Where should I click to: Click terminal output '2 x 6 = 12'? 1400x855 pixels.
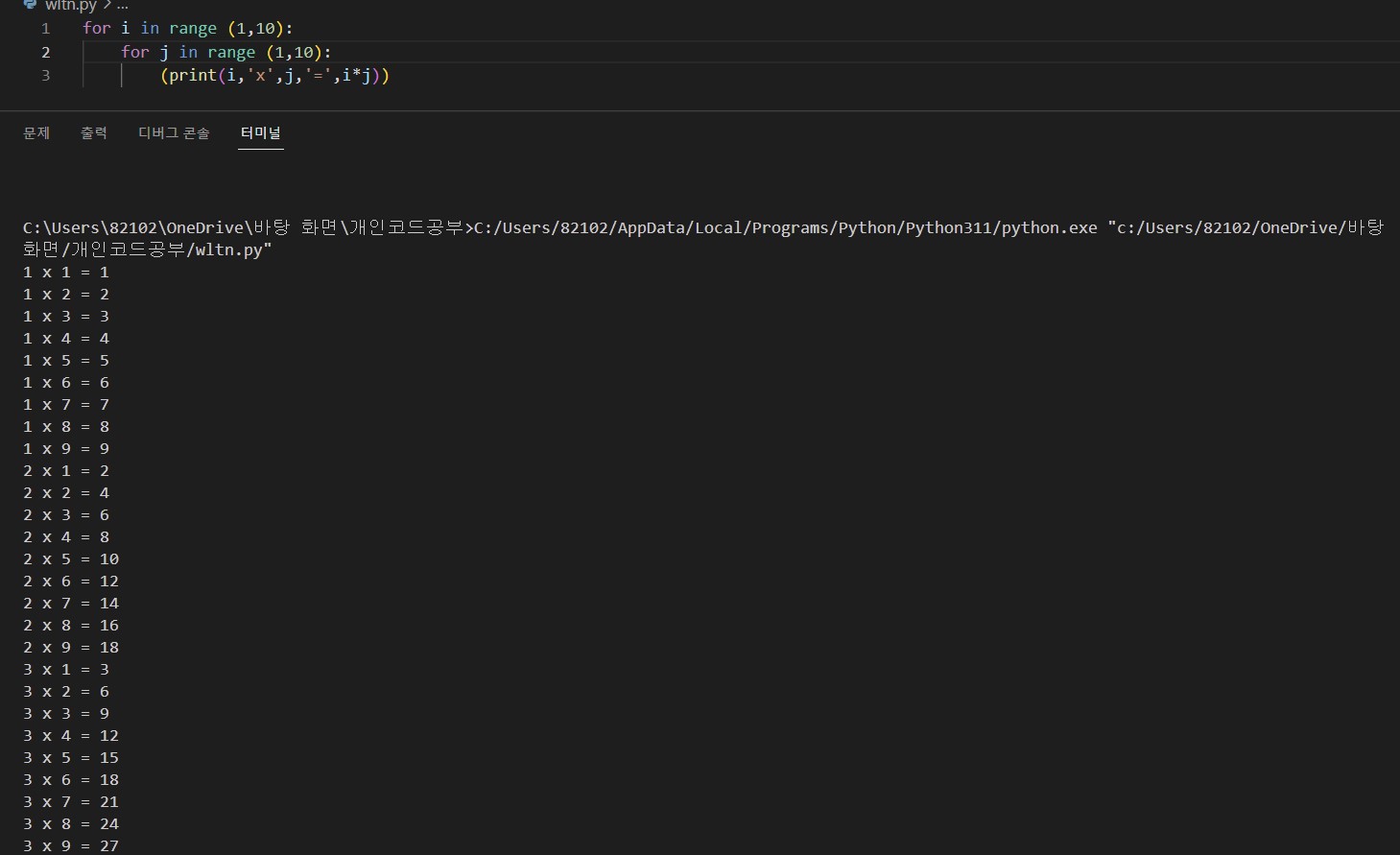tap(71, 582)
